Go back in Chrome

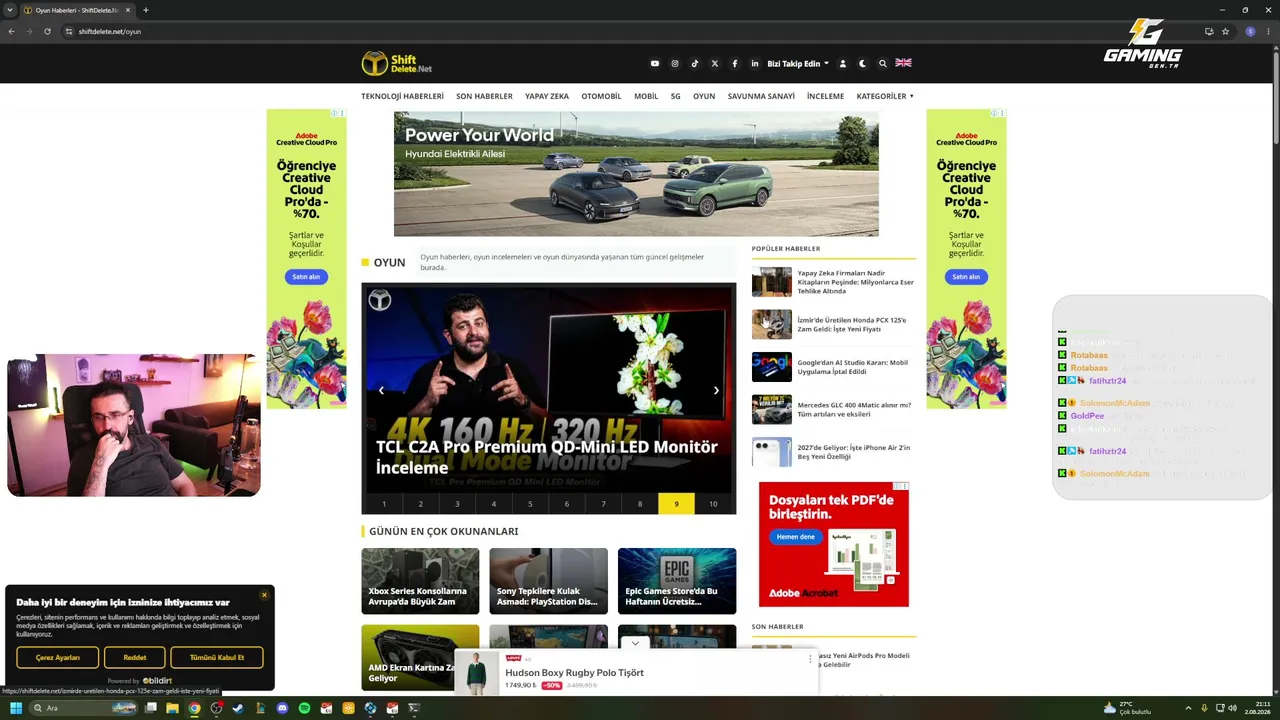12,31
